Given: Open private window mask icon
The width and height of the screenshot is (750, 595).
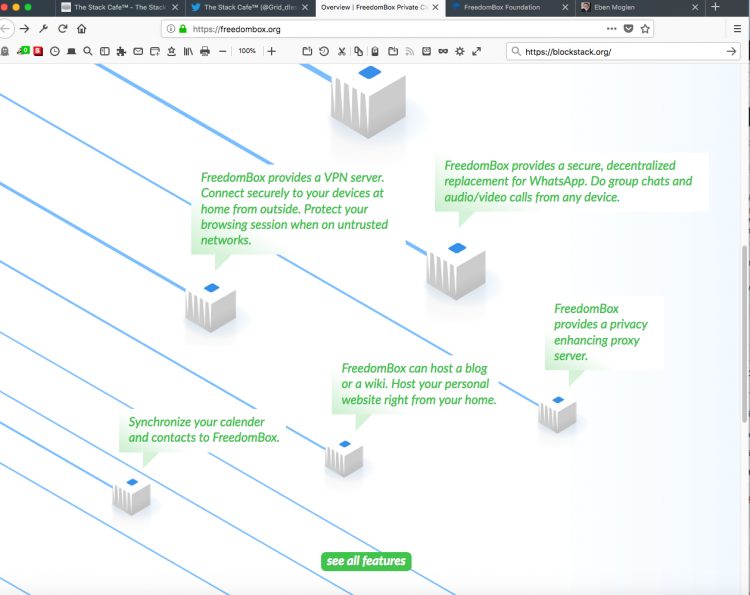Looking at the screenshot, I should tap(443, 51).
